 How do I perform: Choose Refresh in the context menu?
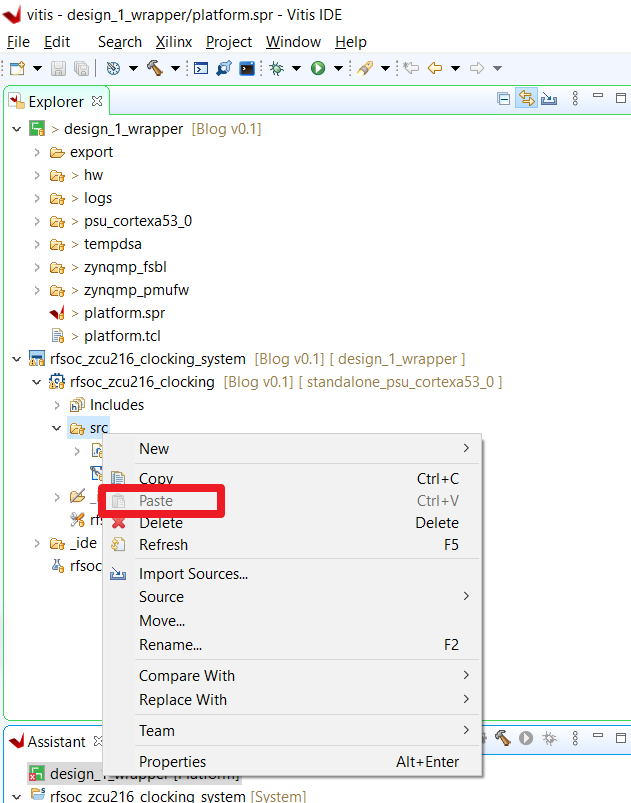[x=292, y=545]
